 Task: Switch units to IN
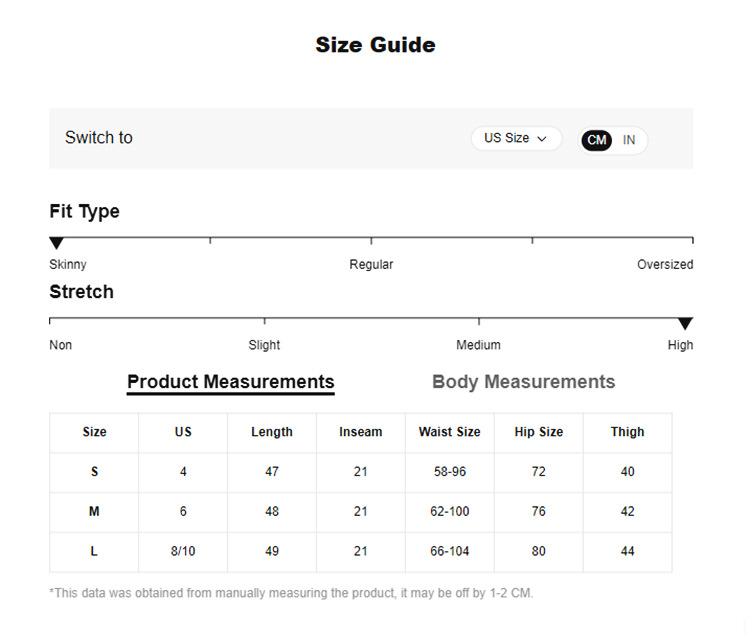click(629, 140)
